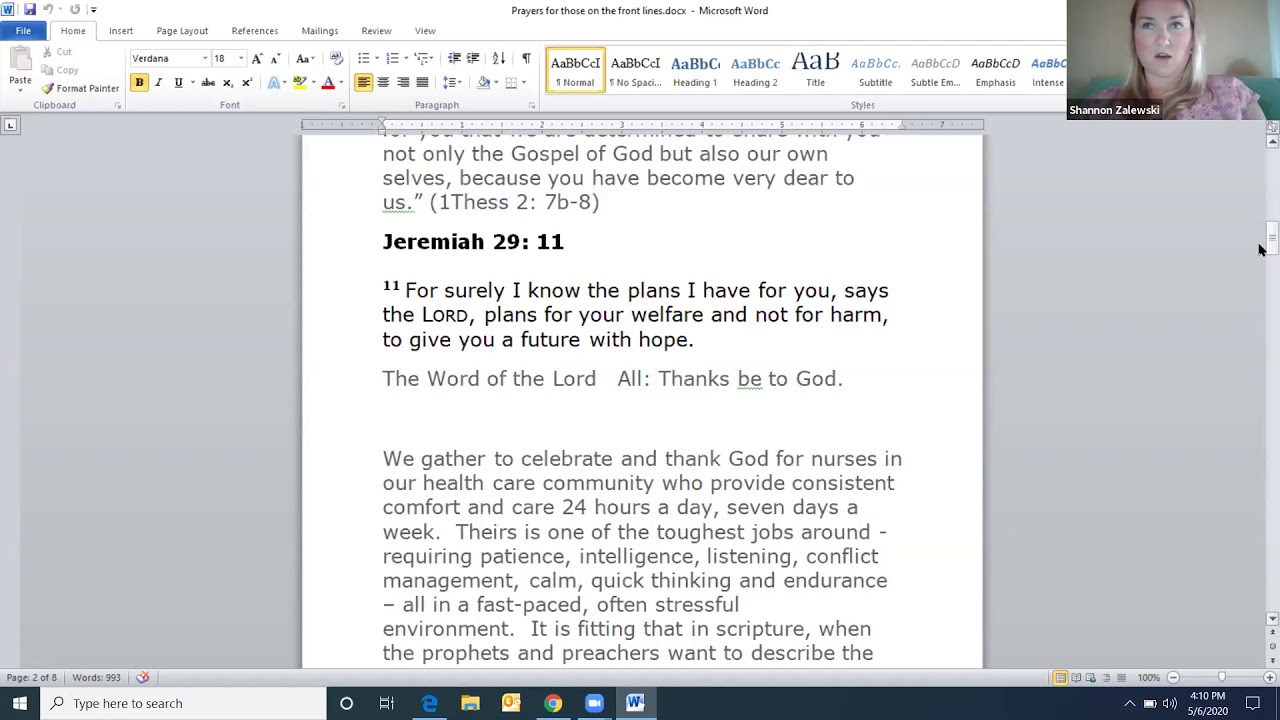Click the 100% zoom level
This screenshot has width=1280, height=720.
click(1148, 678)
